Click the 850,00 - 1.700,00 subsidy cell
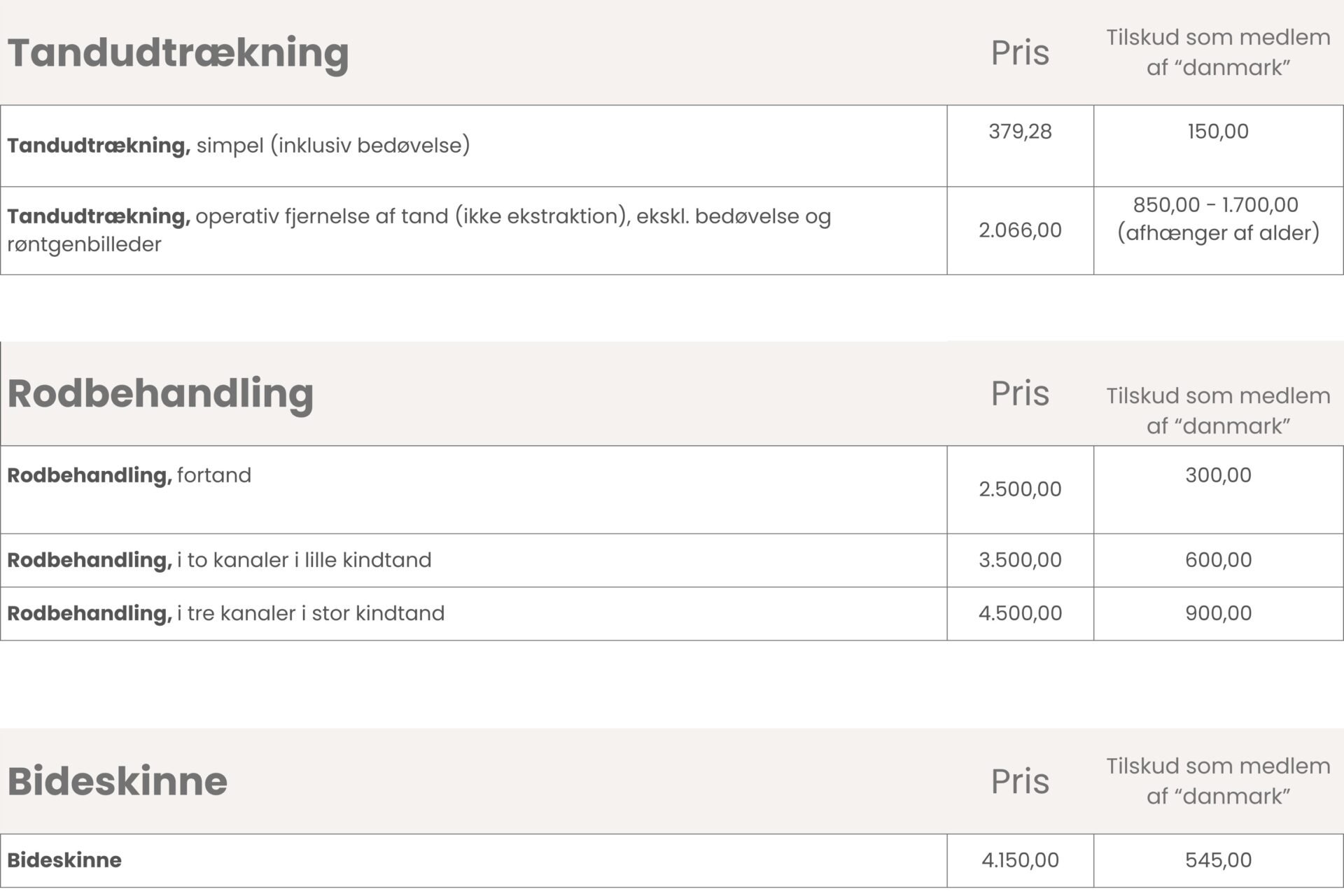 (1218, 218)
